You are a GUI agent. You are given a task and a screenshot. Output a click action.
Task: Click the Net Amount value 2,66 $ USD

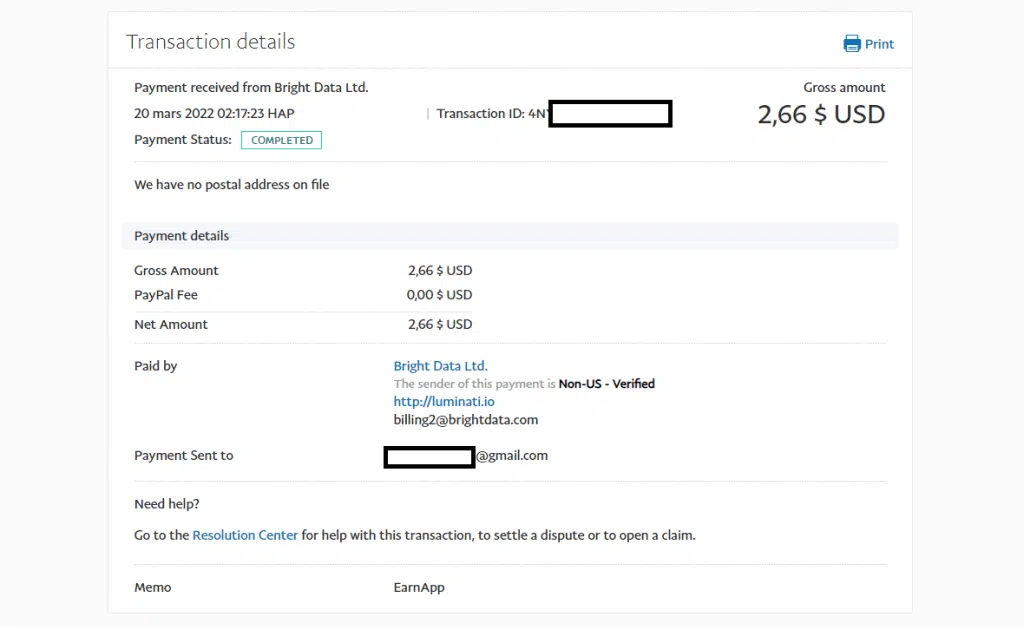pos(440,324)
